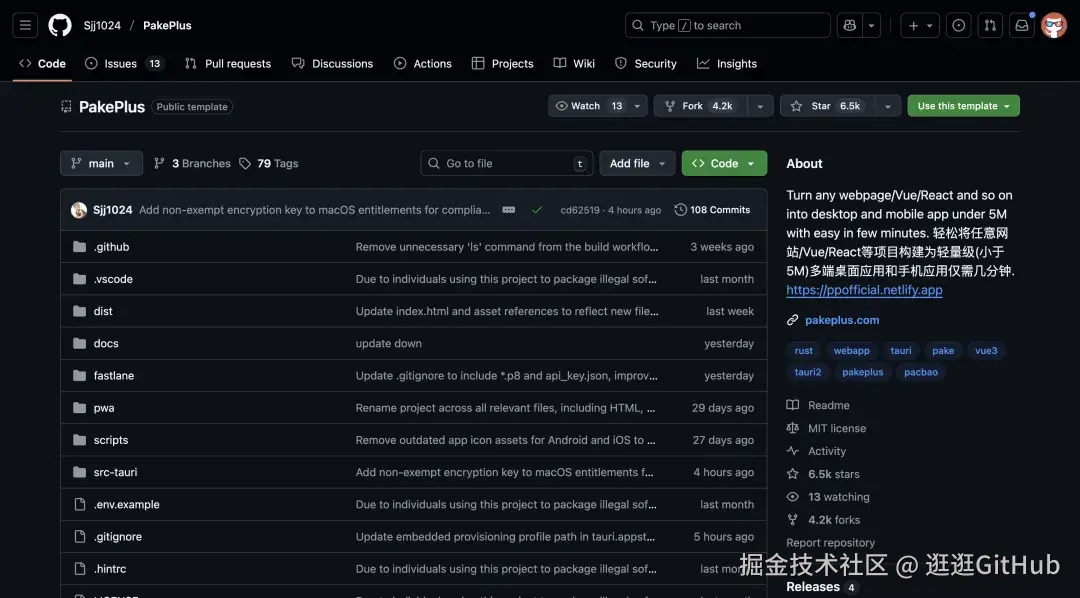View the 108 Commits history
Viewport: 1080px width, 598px height.
pos(712,210)
